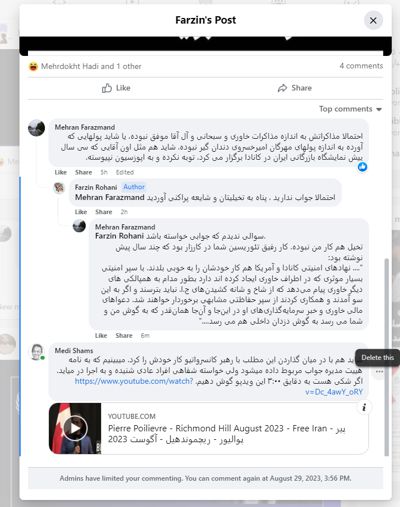
Task: Share Farzin Rohani's reply comment
Action: (104, 212)
